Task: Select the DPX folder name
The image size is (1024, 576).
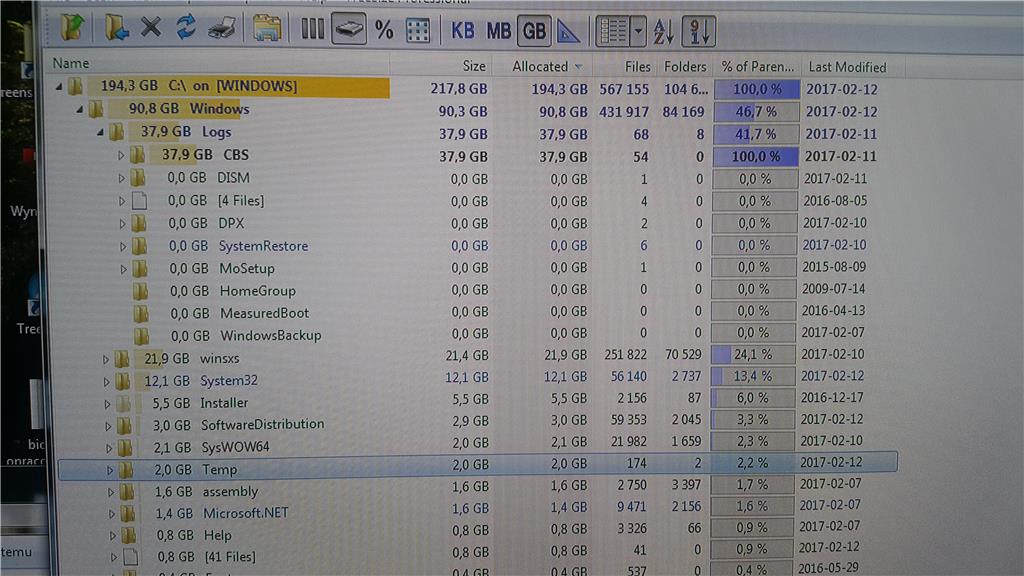Action: (231, 223)
